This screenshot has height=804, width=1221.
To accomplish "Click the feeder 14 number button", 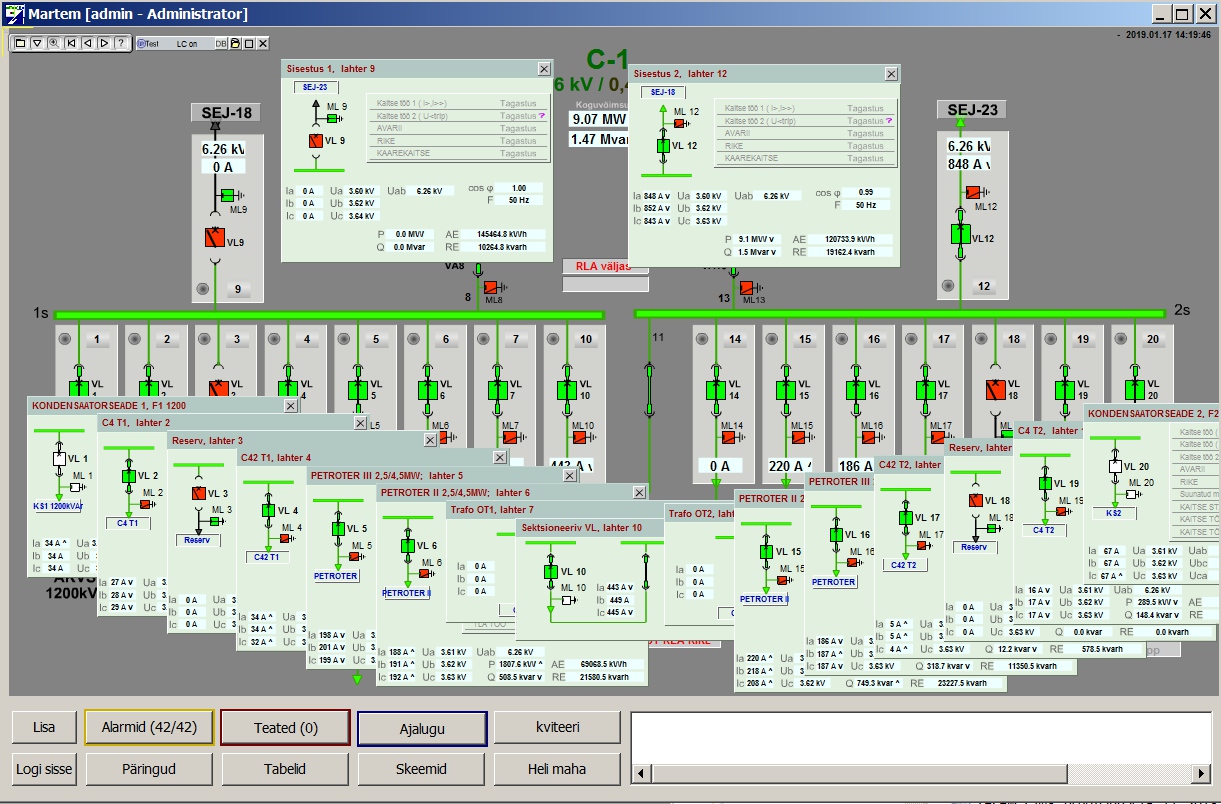I will (735, 339).
